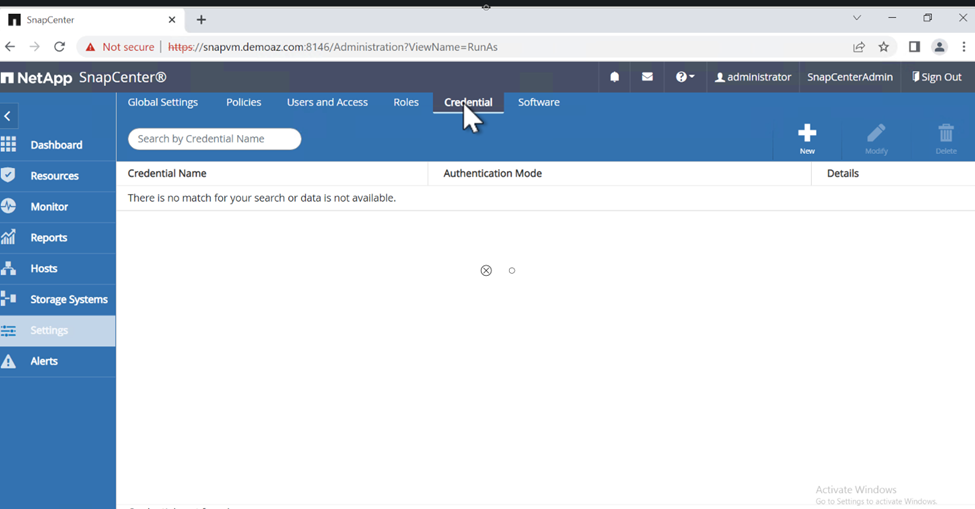Screen dimensions: 975x509
Task: Open a new browser tab
Action: pos(201,20)
